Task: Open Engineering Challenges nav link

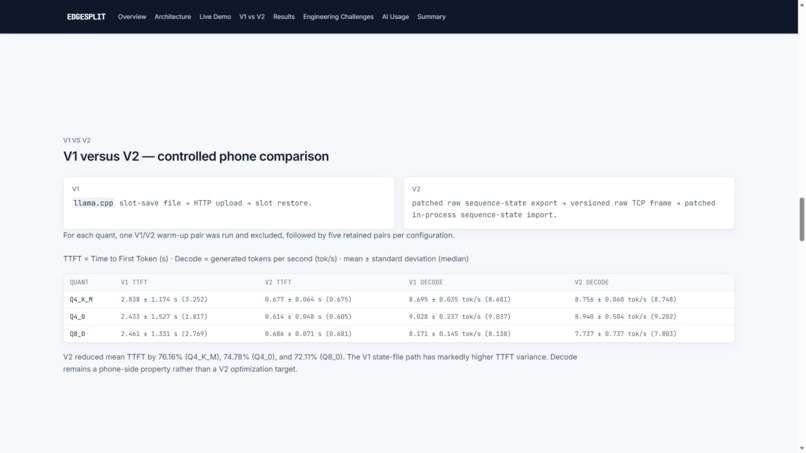Action: (x=338, y=17)
